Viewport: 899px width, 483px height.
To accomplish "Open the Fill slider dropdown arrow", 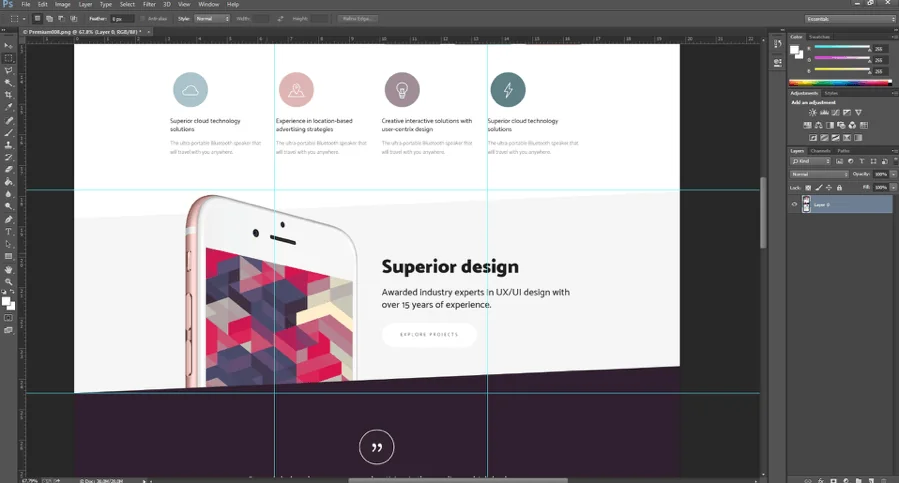I will tap(893, 187).
